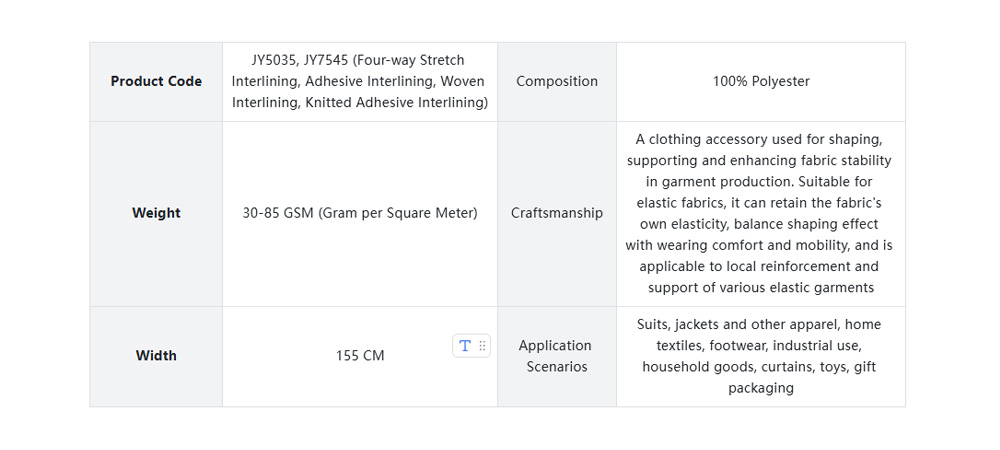This screenshot has width=1000, height=450.
Task: Click the 'support of various elastic garments' line
Action: (760, 288)
